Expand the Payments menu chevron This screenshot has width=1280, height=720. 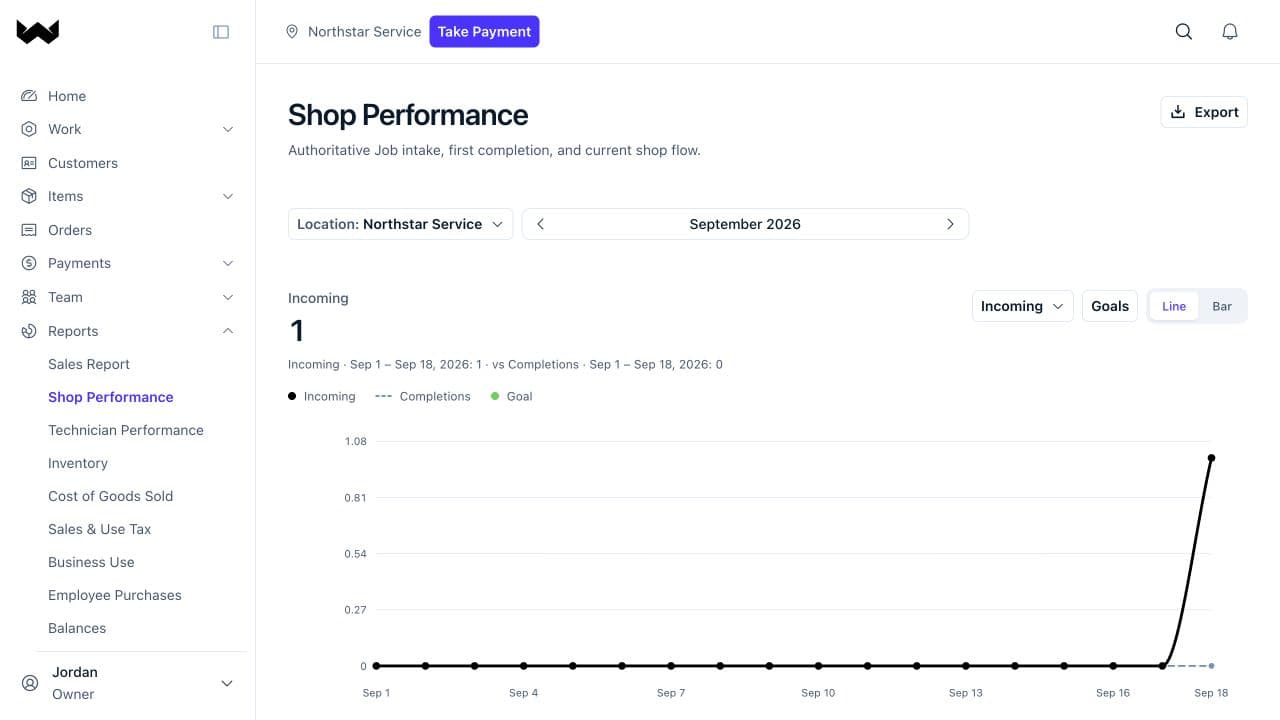(228, 263)
